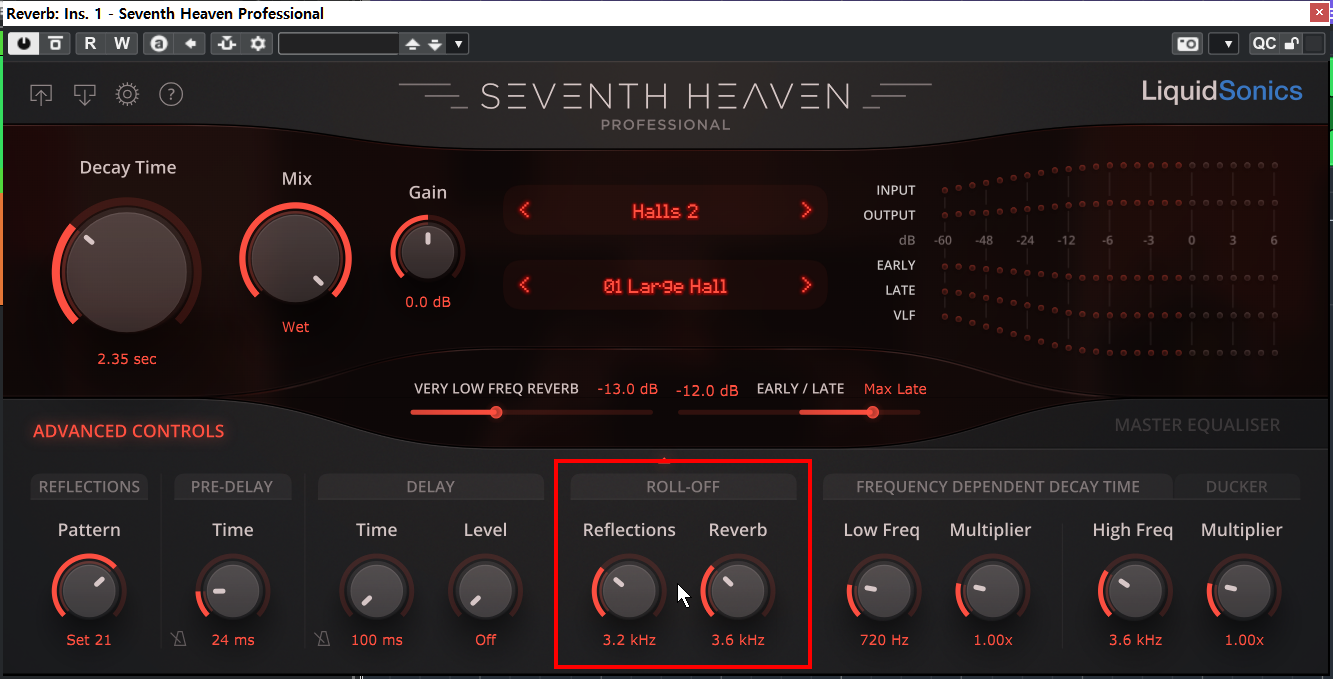Click the Delay Level knob
The image size is (1333, 679).
pos(485,591)
